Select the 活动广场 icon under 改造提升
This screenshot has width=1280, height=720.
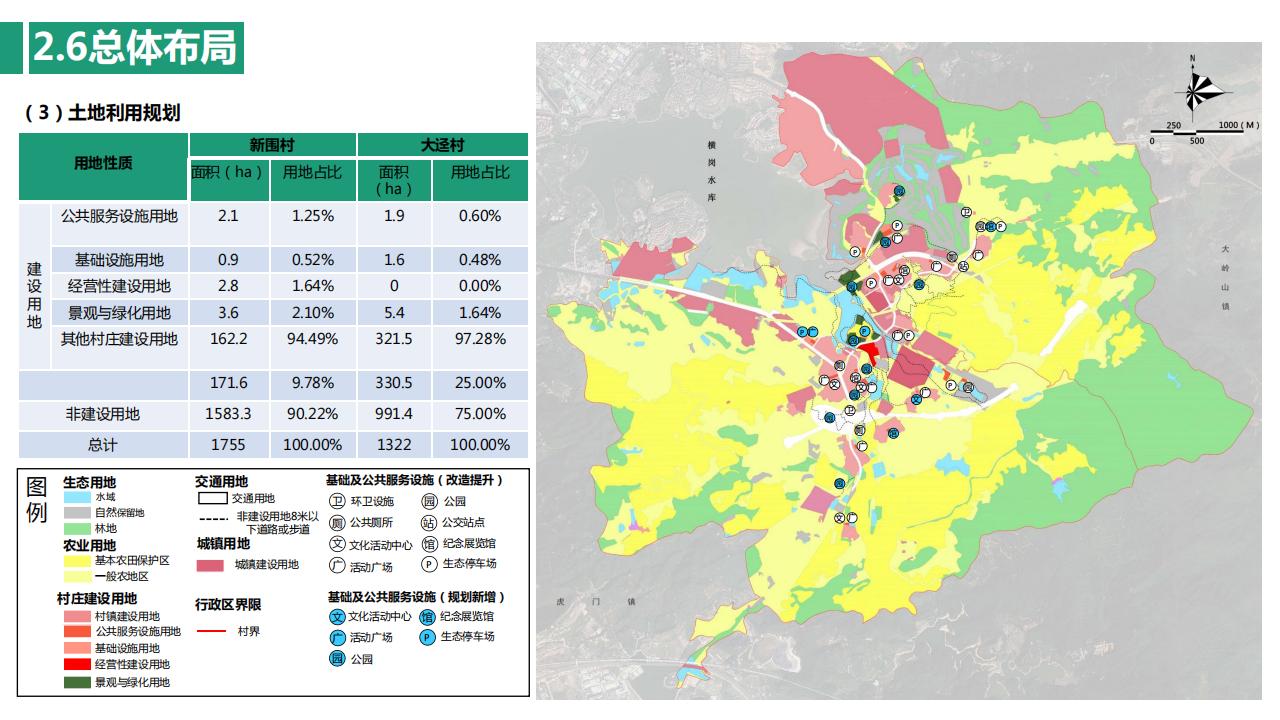click(337, 567)
